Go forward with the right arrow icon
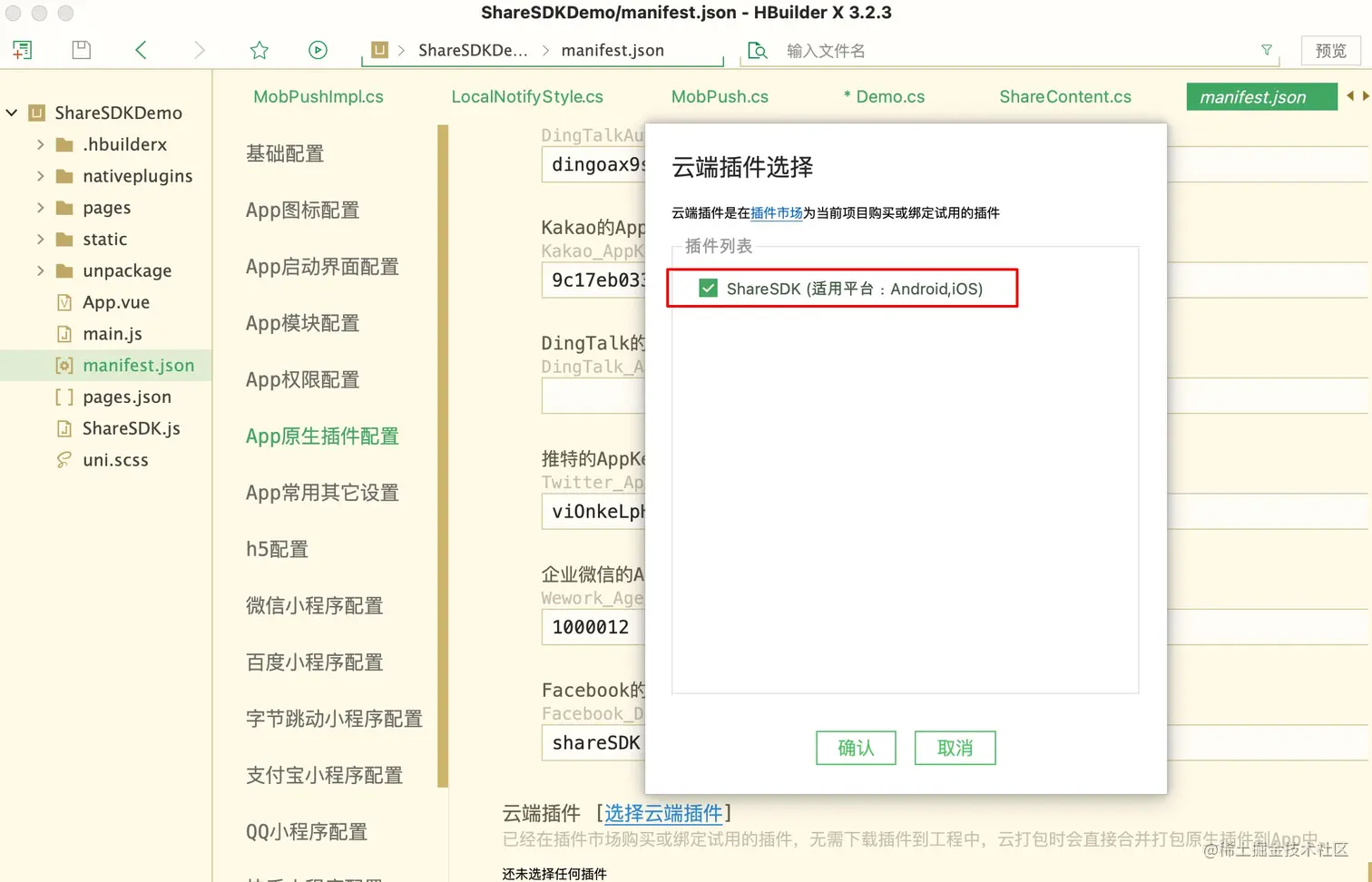1372x882 pixels. click(199, 50)
